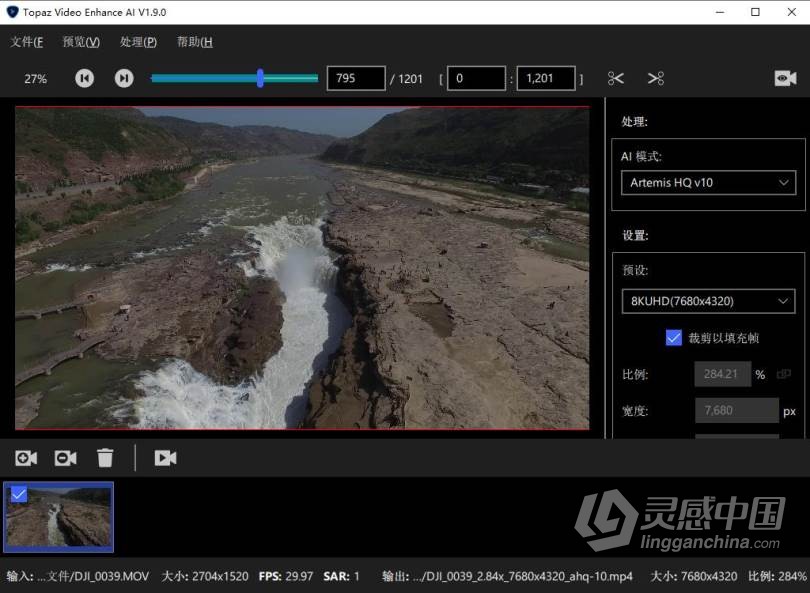
Task: Click the trash delete icon
Action: [x=105, y=458]
